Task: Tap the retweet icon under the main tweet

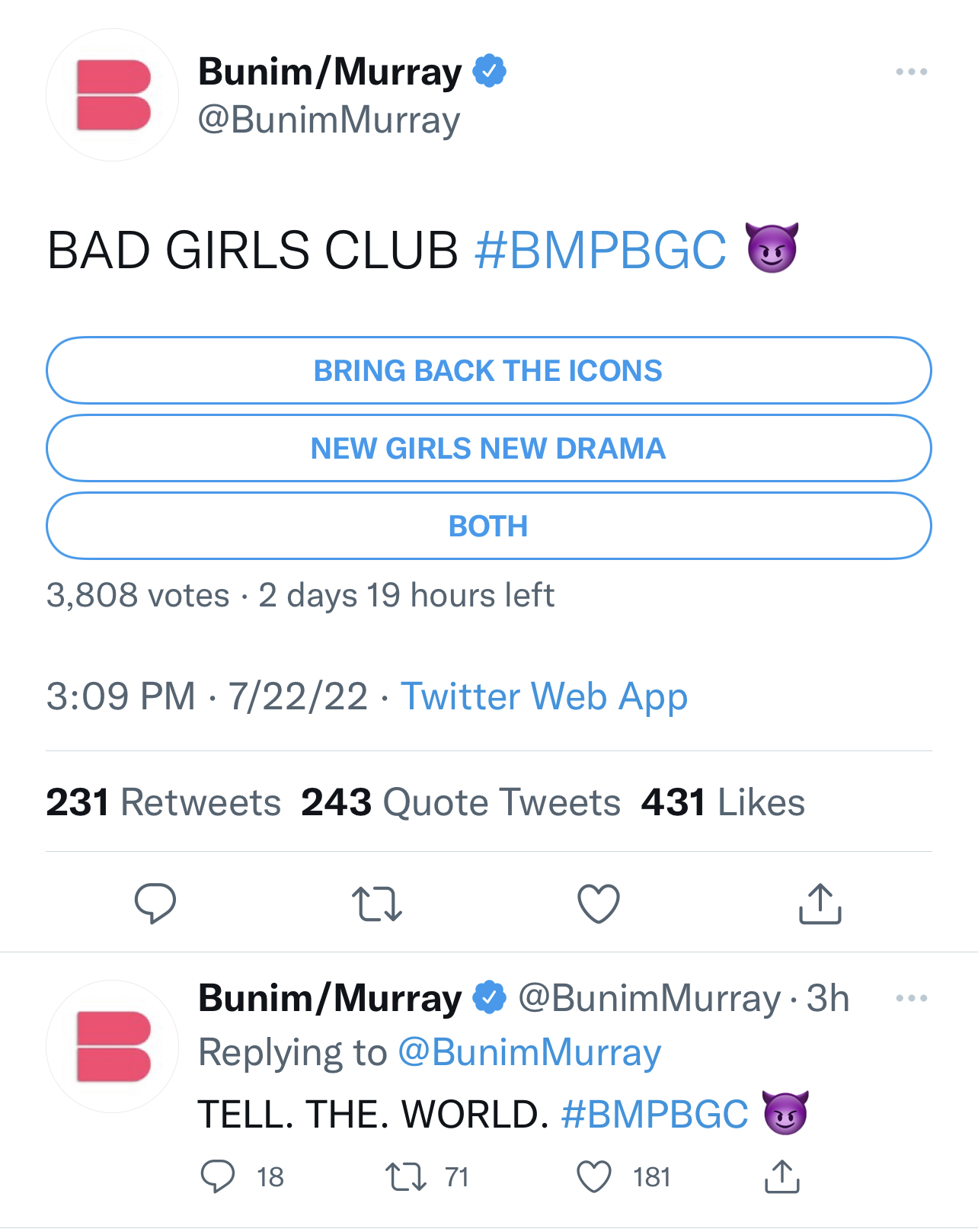Action: pyautogui.click(x=377, y=904)
